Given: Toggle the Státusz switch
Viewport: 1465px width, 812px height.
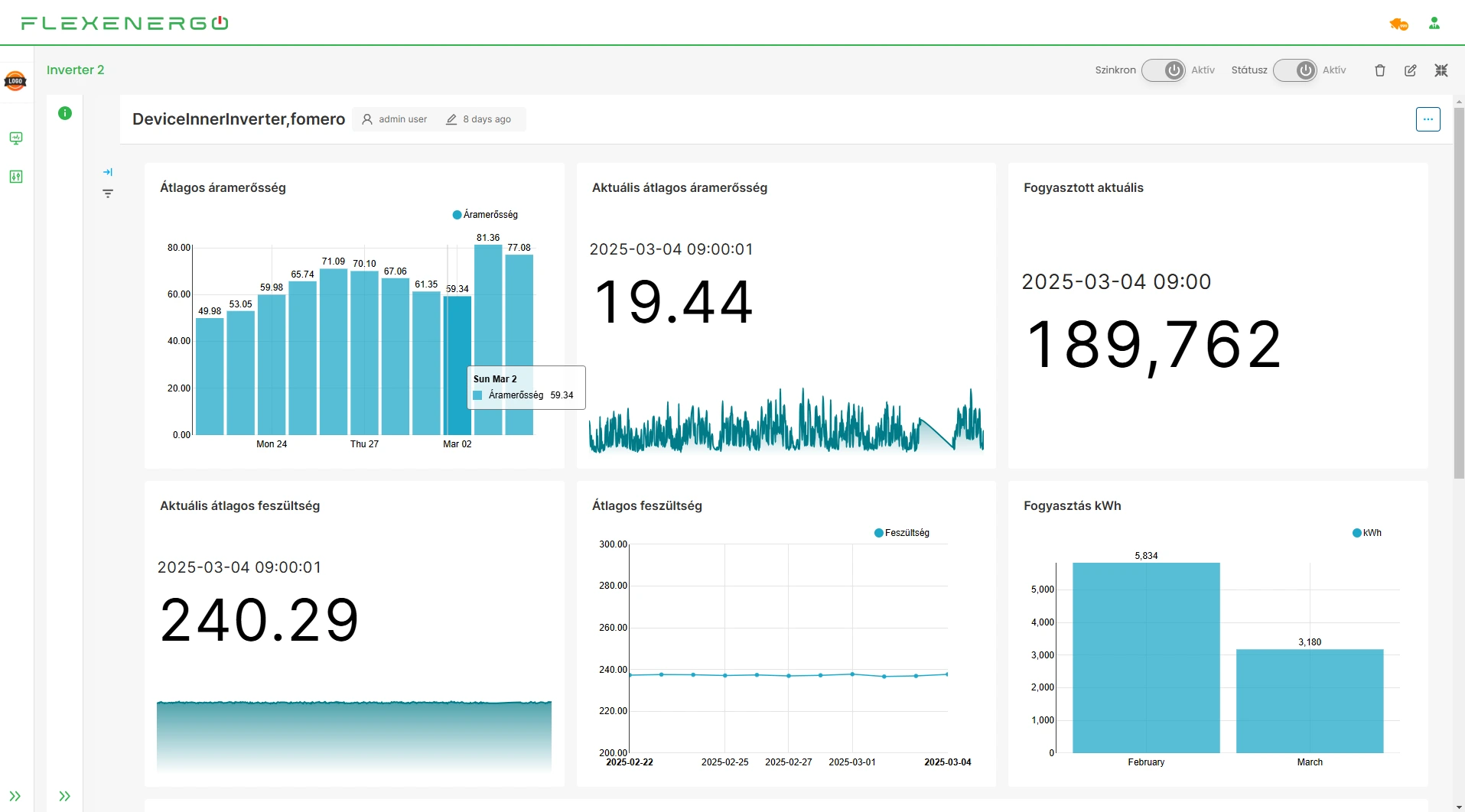Looking at the screenshot, I should tap(1294, 70).
